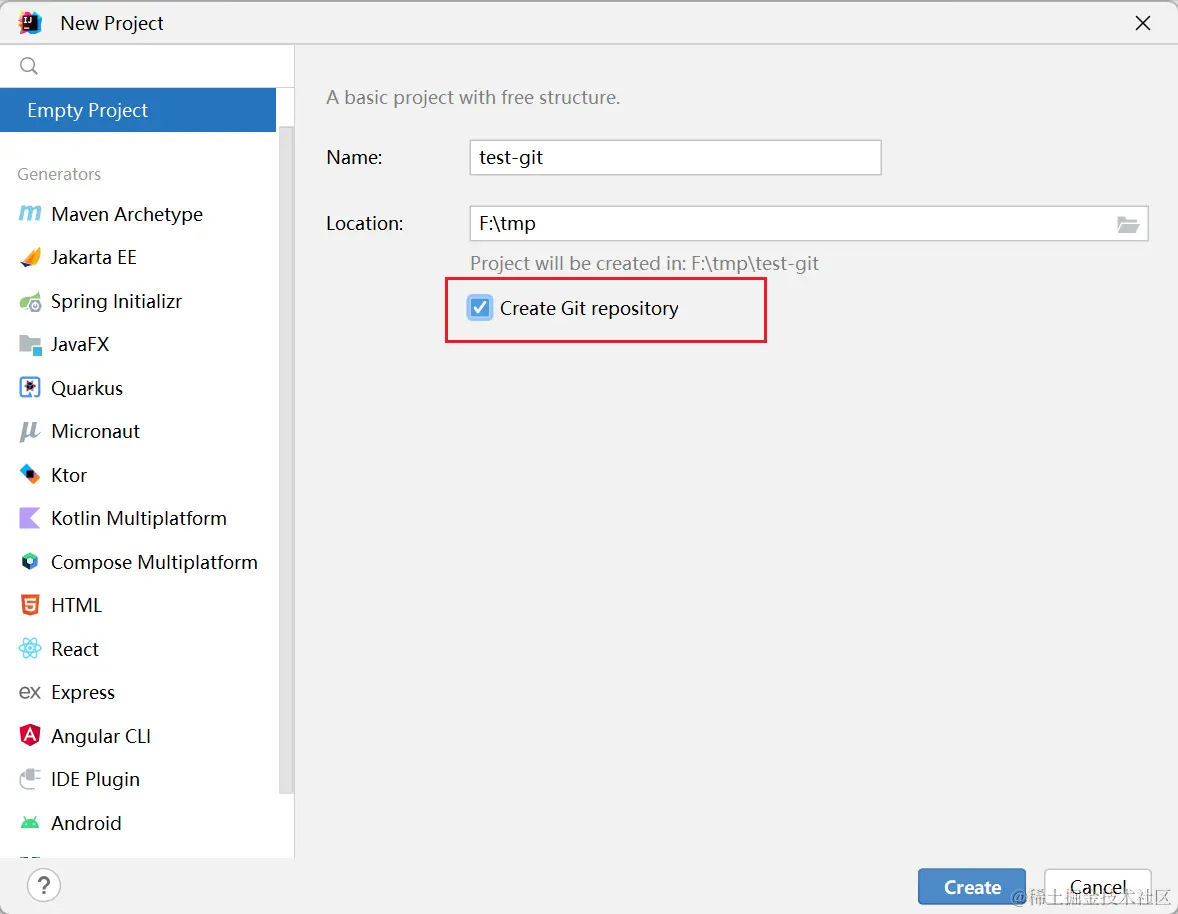Viewport: 1178px width, 914px height.
Task: Focus the Name field containing test-git
Action: [675, 158]
